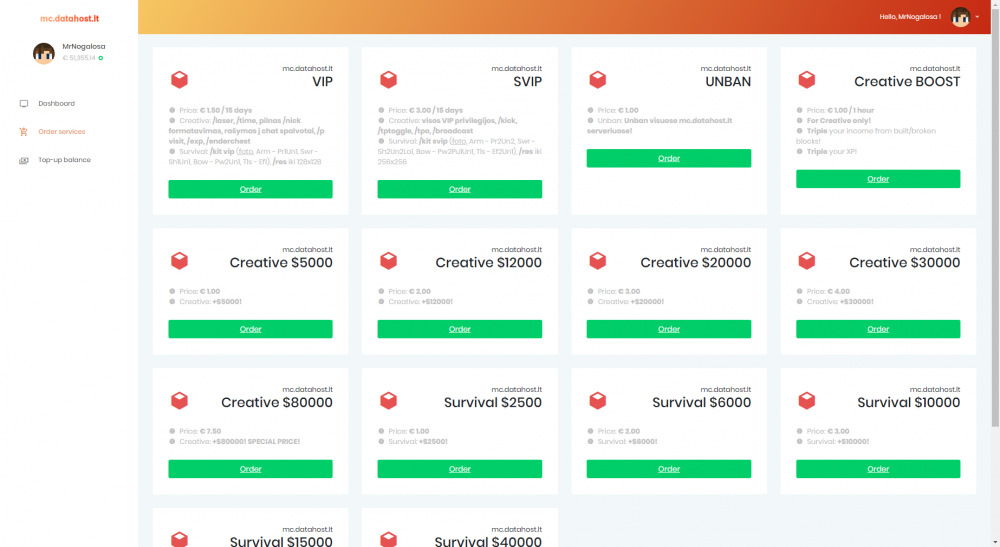The width and height of the screenshot is (1000, 547).
Task: Click the Order services cart icon
Action: [x=24, y=131]
